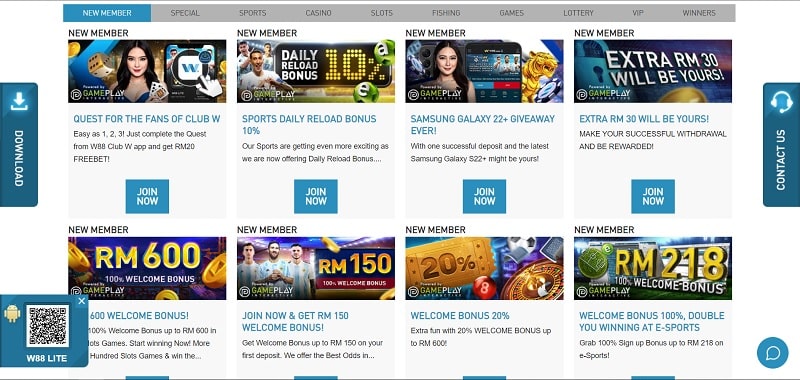Click the headset icon on Contact Us panel
This screenshot has height=380, width=800.
point(781,102)
